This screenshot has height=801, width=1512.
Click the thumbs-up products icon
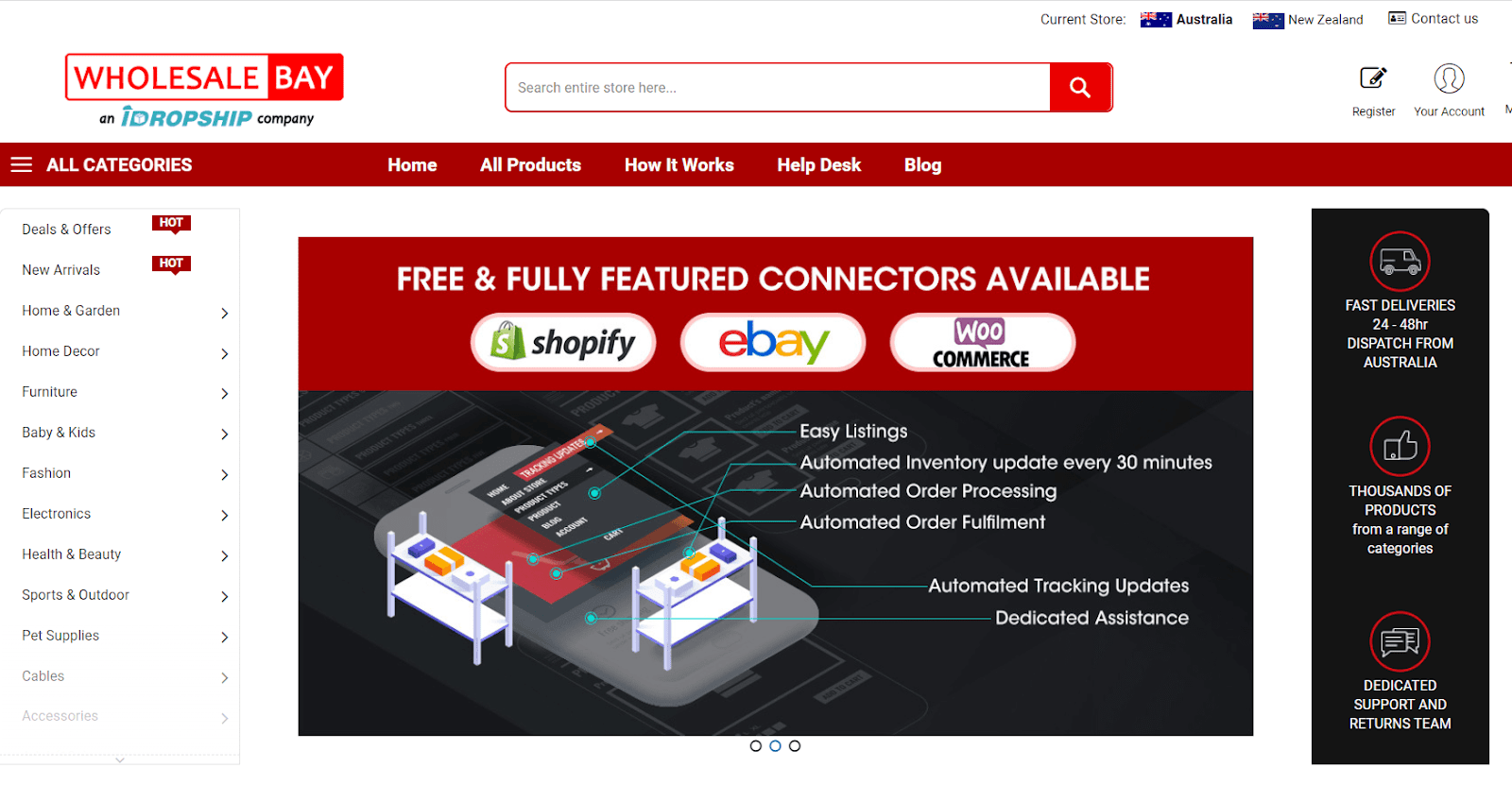pyautogui.click(x=1400, y=446)
